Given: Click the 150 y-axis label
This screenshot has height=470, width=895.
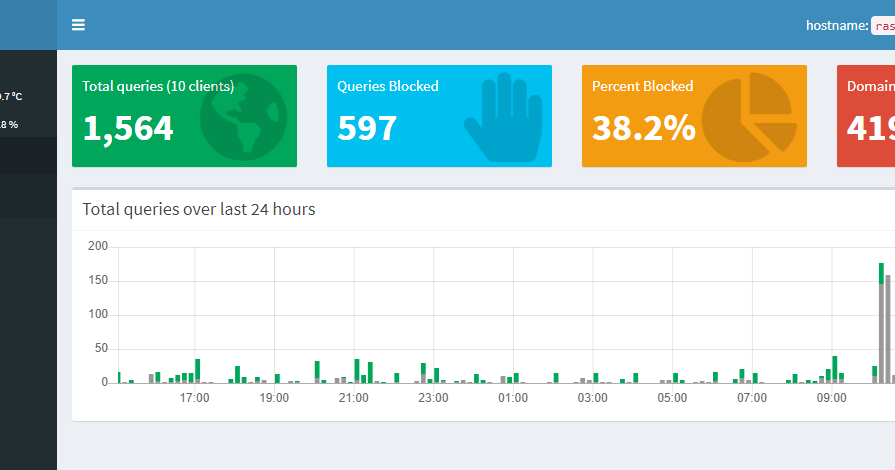Looking at the screenshot, I should pyautogui.click(x=98, y=280).
